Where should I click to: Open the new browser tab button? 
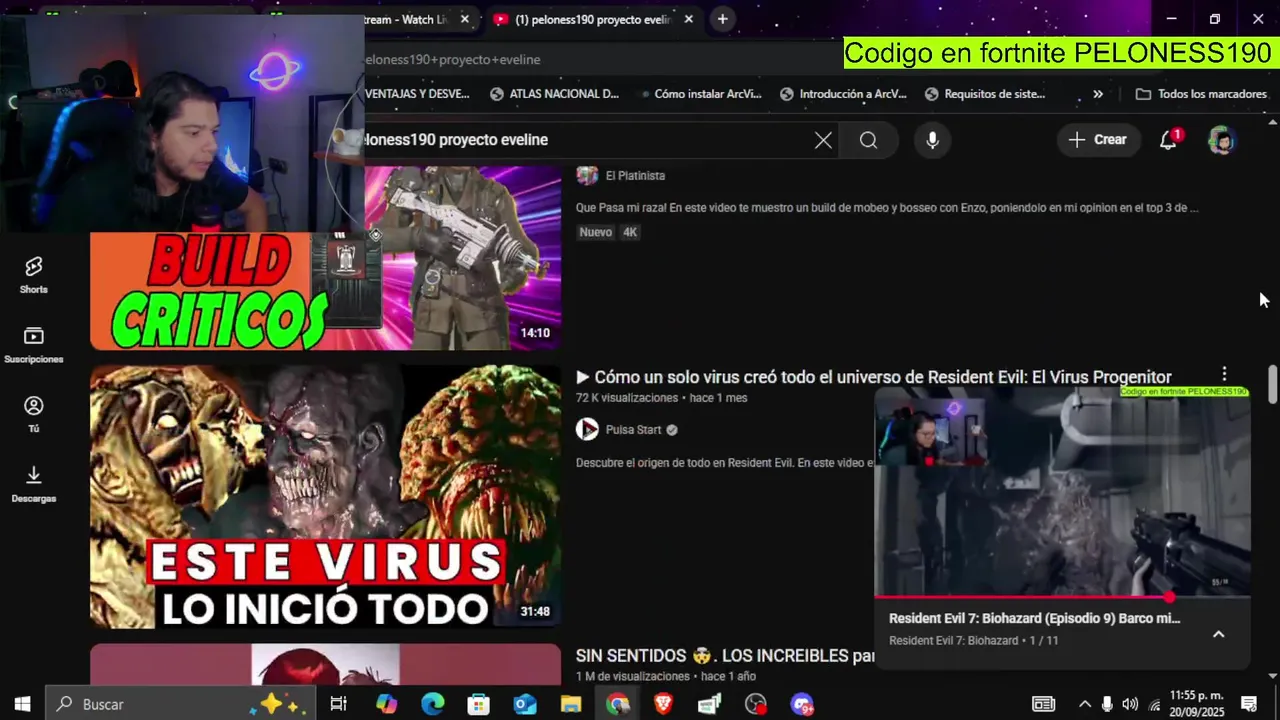(x=722, y=19)
